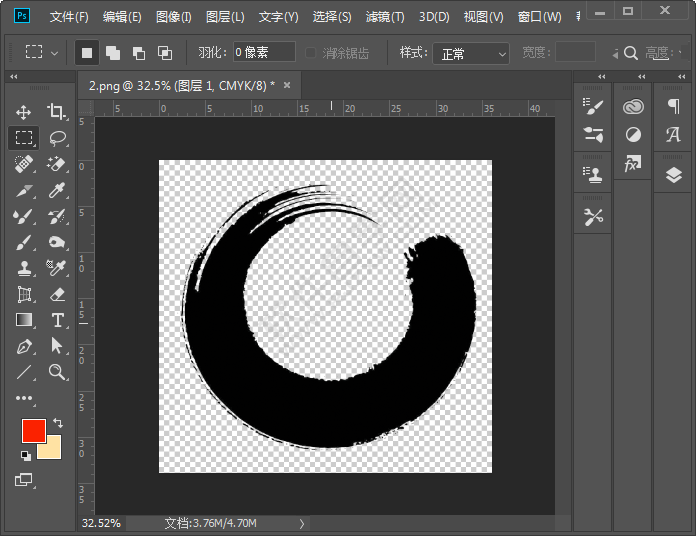The height and width of the screenshot is (536, 696).
Task: Click the search magnifier in options bar
Action: (631, 53)
